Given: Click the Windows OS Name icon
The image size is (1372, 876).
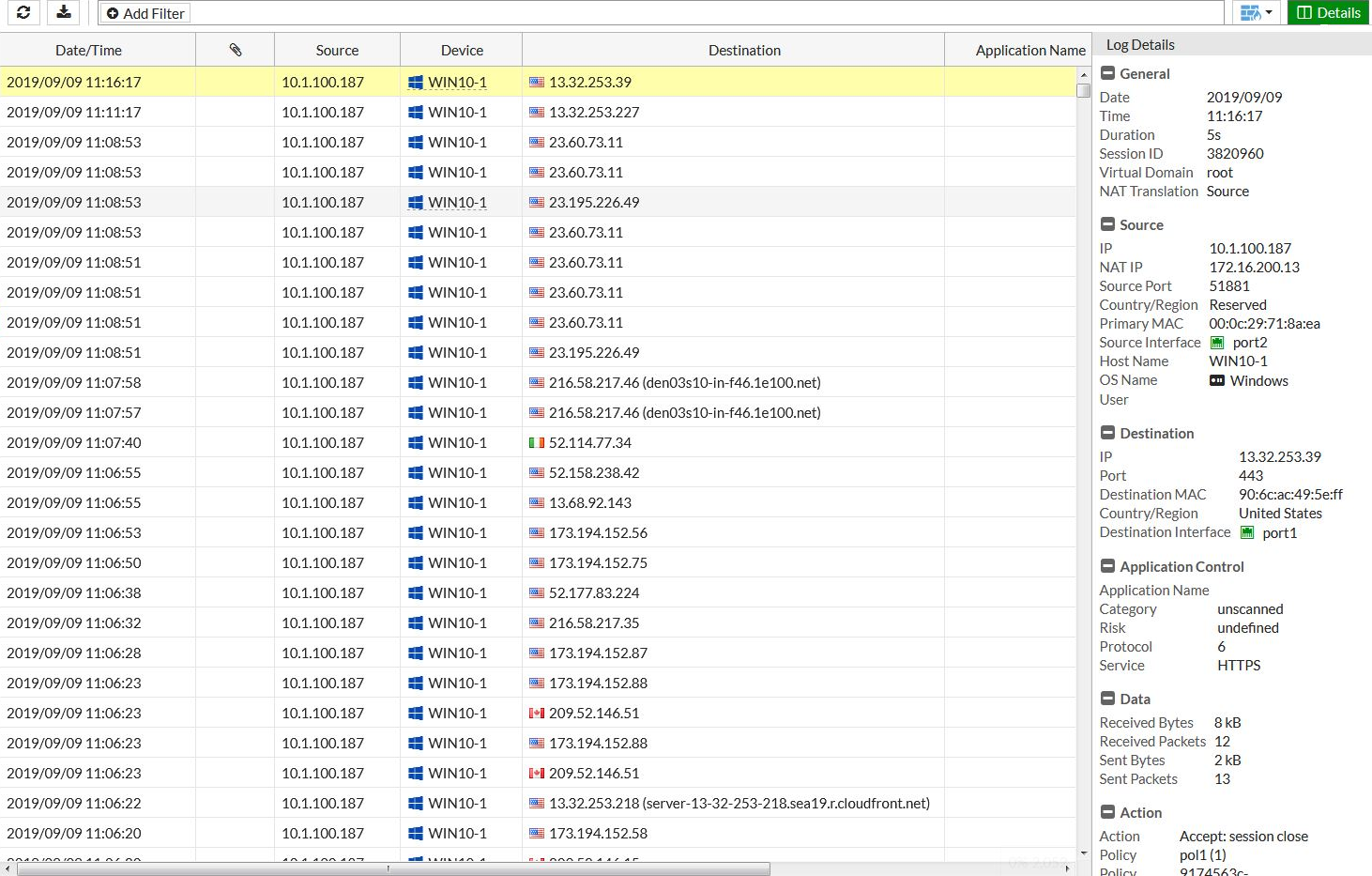Looking at the screenshot, I should click(1217, 380).
